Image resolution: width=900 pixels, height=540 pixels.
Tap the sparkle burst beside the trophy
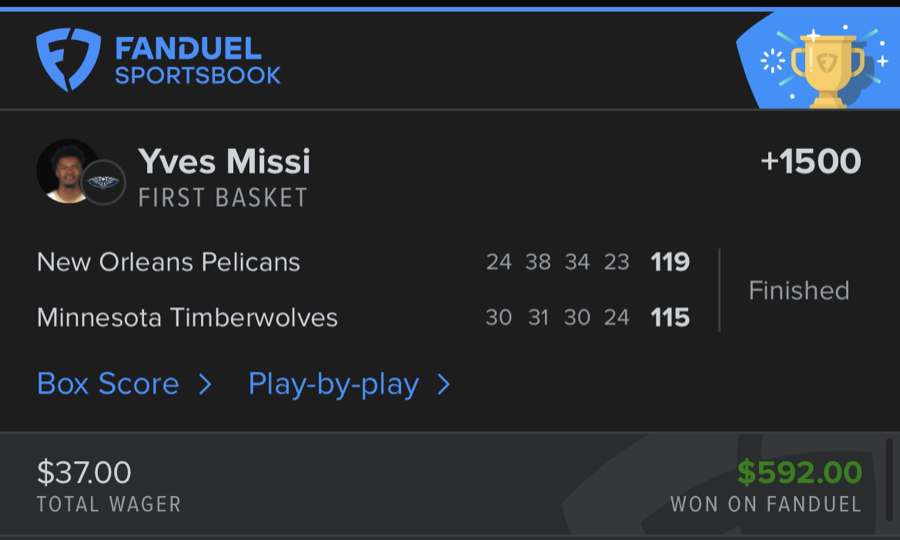tap(772, 61)
